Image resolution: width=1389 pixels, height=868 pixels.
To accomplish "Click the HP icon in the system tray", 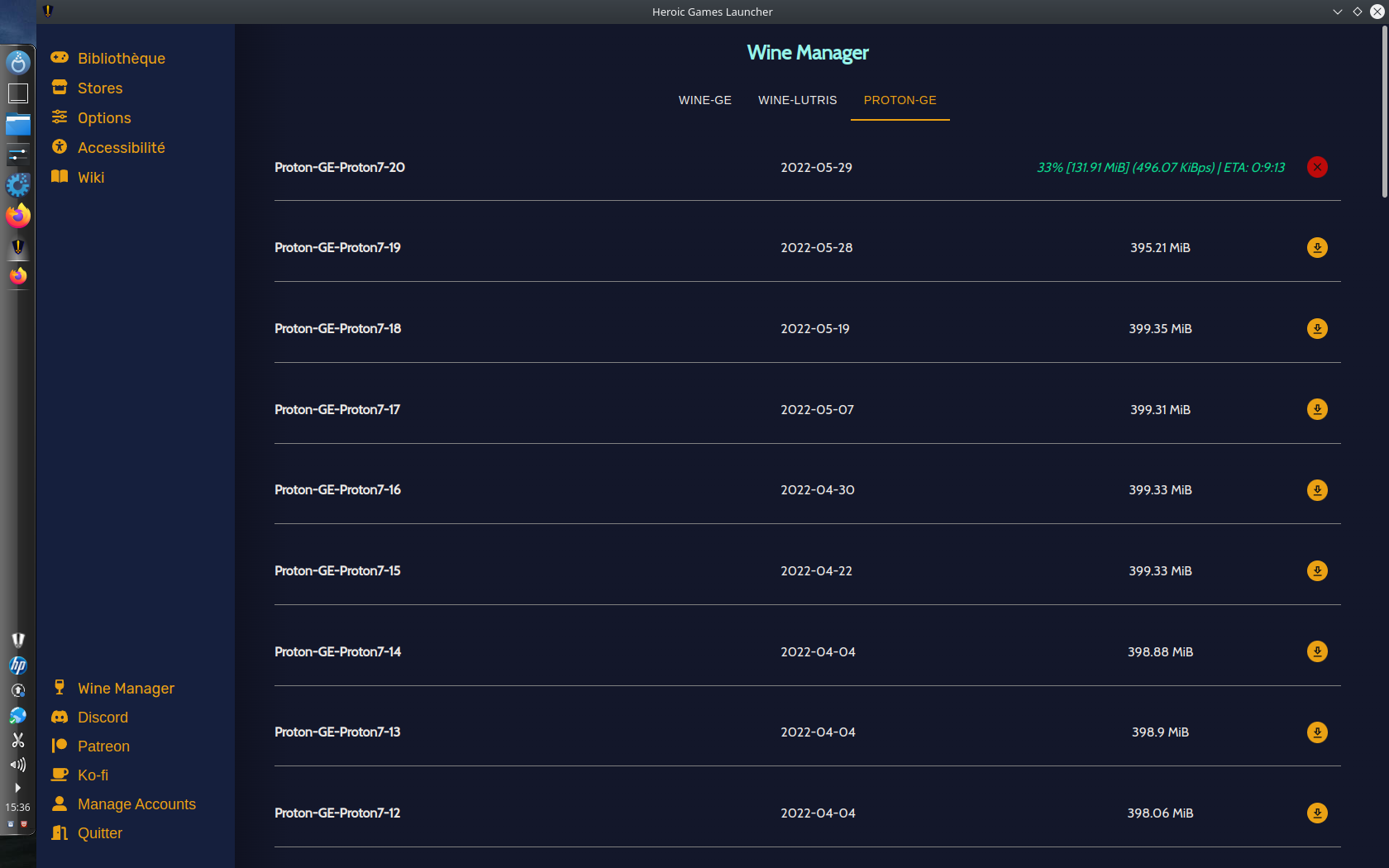I will (x=18, y=665).
